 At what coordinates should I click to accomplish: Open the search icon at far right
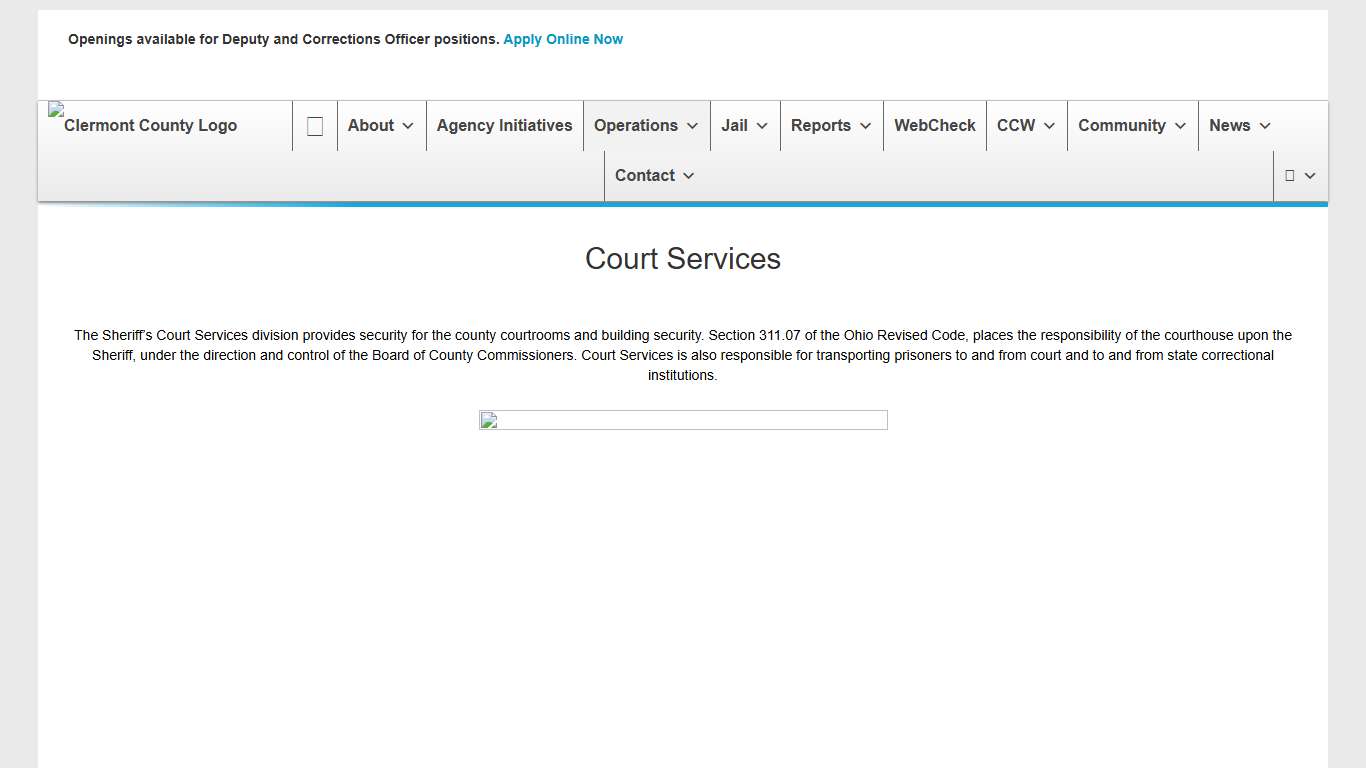(1291, 175)
